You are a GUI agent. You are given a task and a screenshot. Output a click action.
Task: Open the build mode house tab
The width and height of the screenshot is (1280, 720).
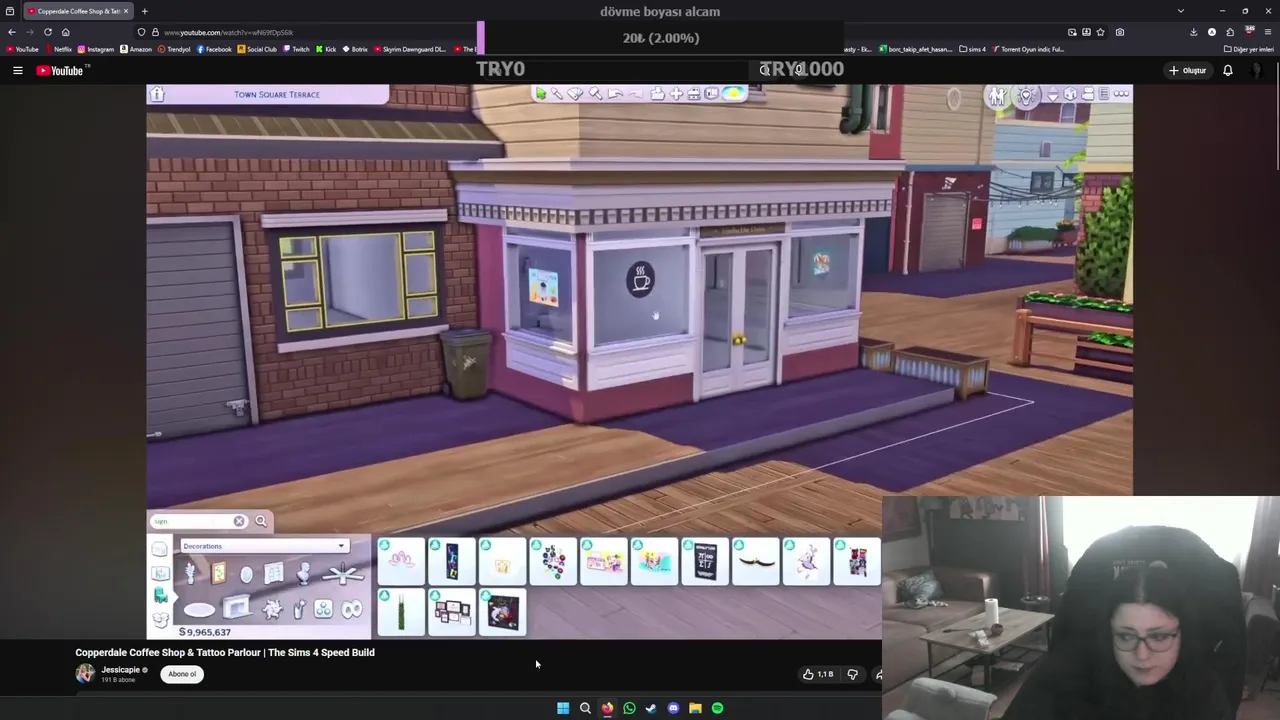(160, 549)
